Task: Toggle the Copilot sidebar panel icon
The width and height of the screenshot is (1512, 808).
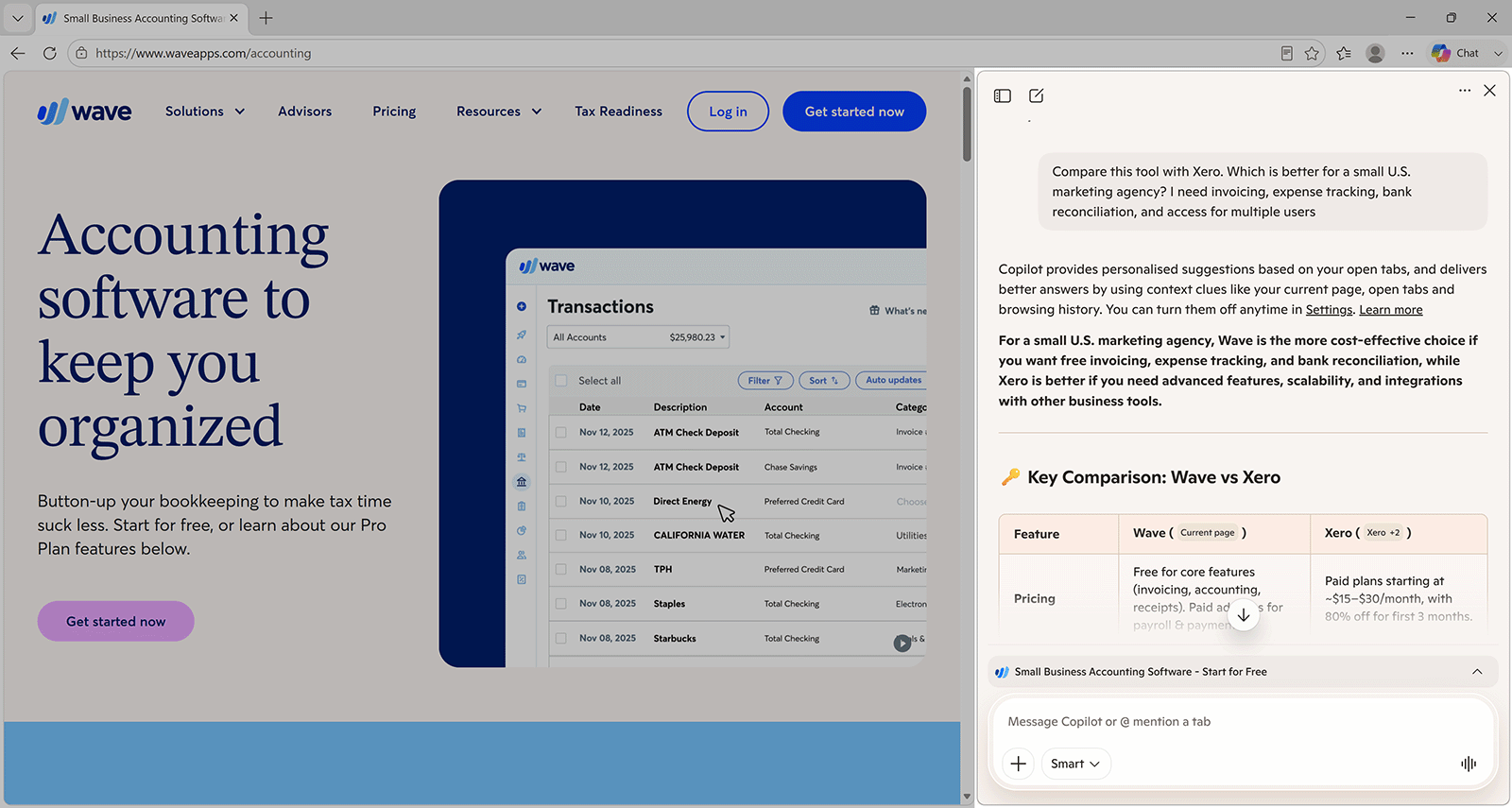Action: (1003, 95)
